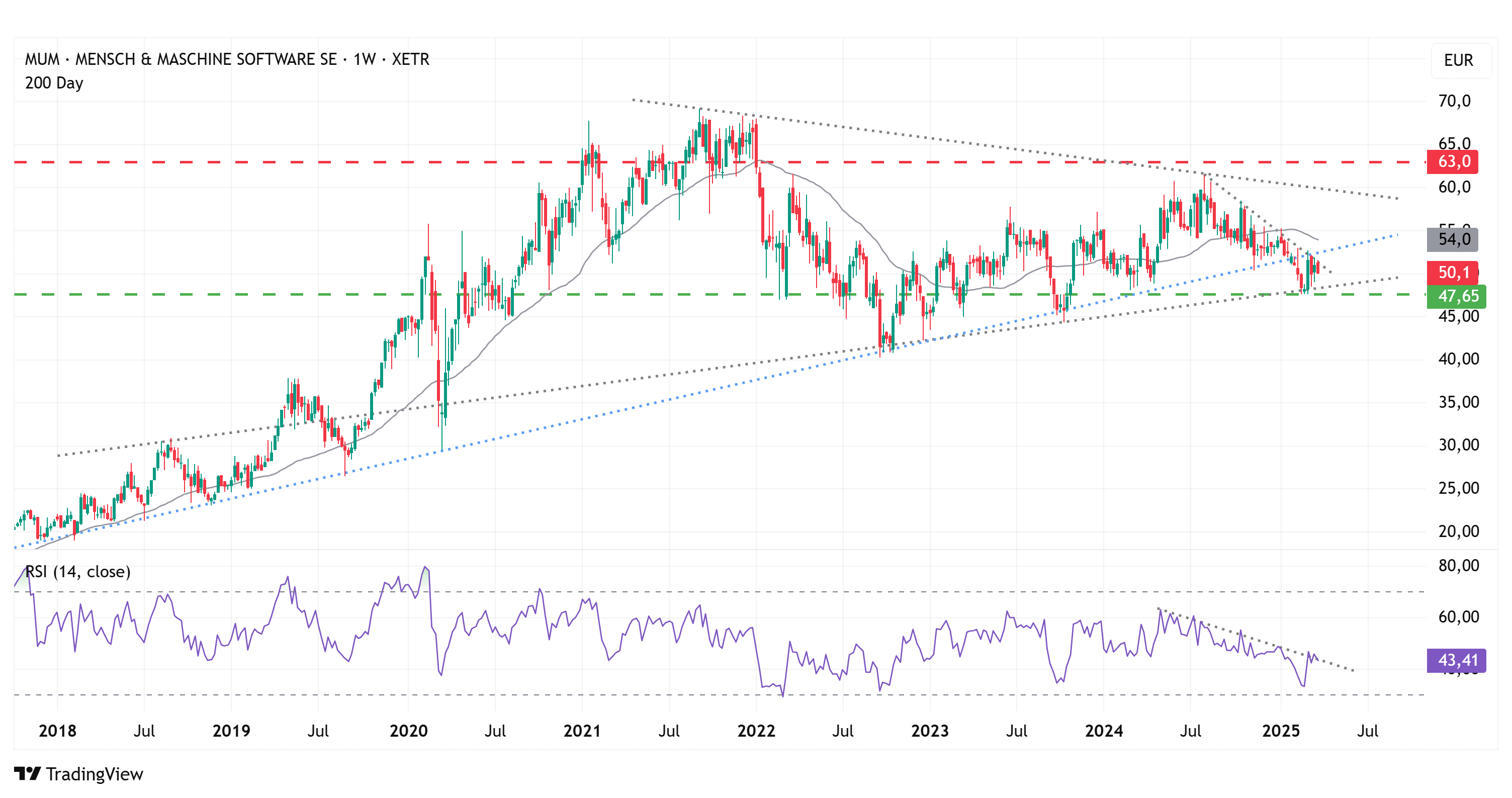Click the gray 54,0 moving average label
Image resolution: width=1512 pixels, height=798 pixels.
point(1452,239)
